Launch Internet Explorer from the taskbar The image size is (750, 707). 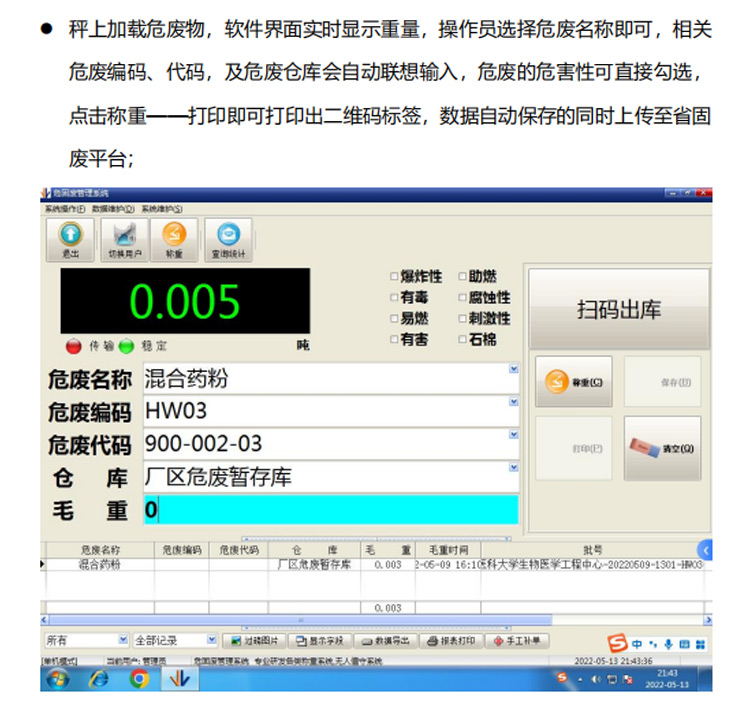(99, 679)
